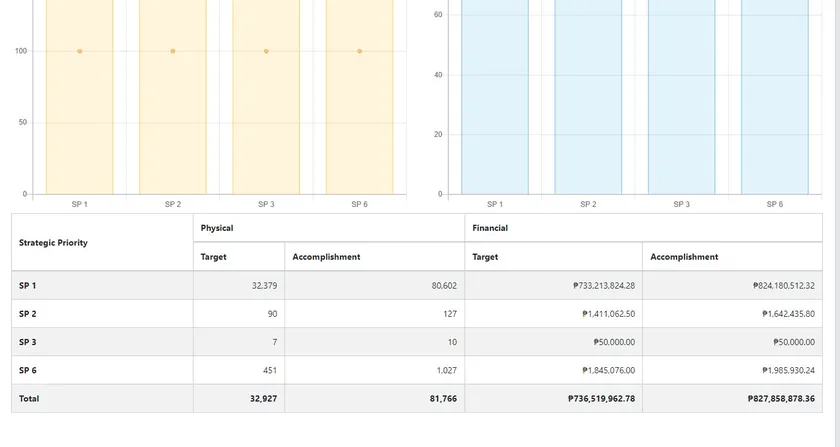Click the 90 physical target cell
840x447 pixels.
239,314
